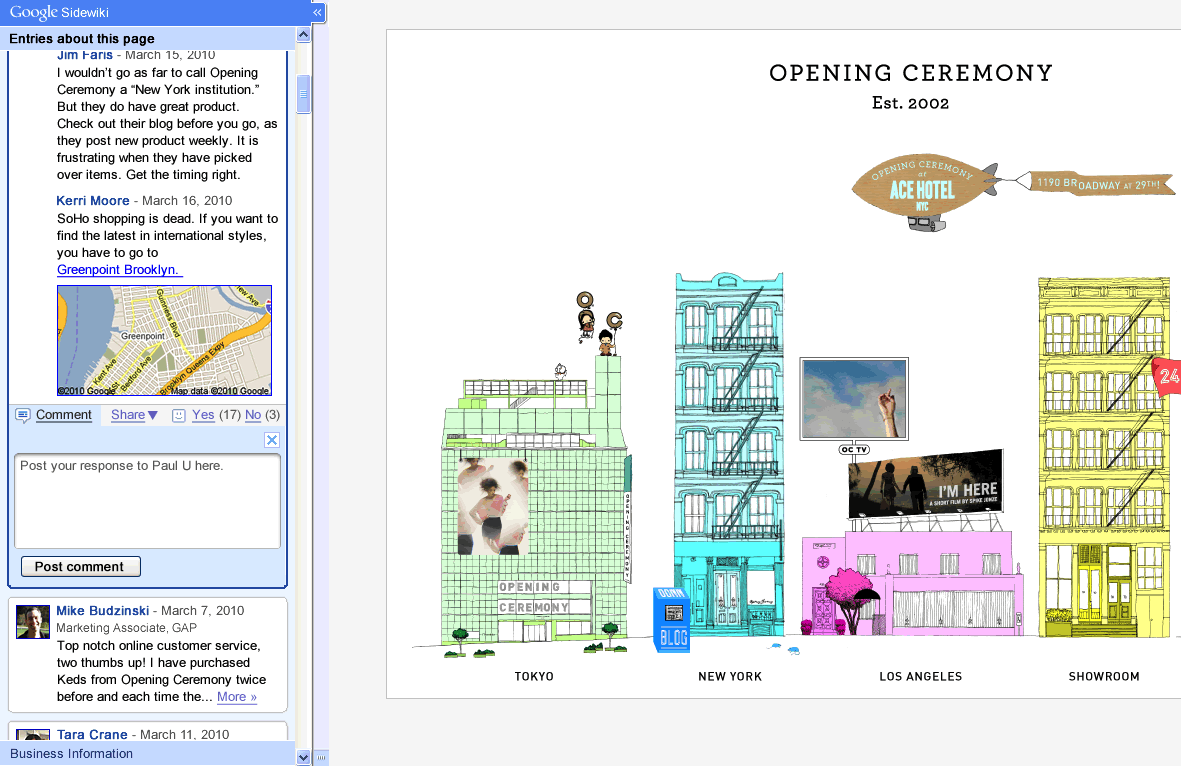Click the Comment speech bubble icon
The width and height of the screenshot is (1181, 766).
(23, 415)
